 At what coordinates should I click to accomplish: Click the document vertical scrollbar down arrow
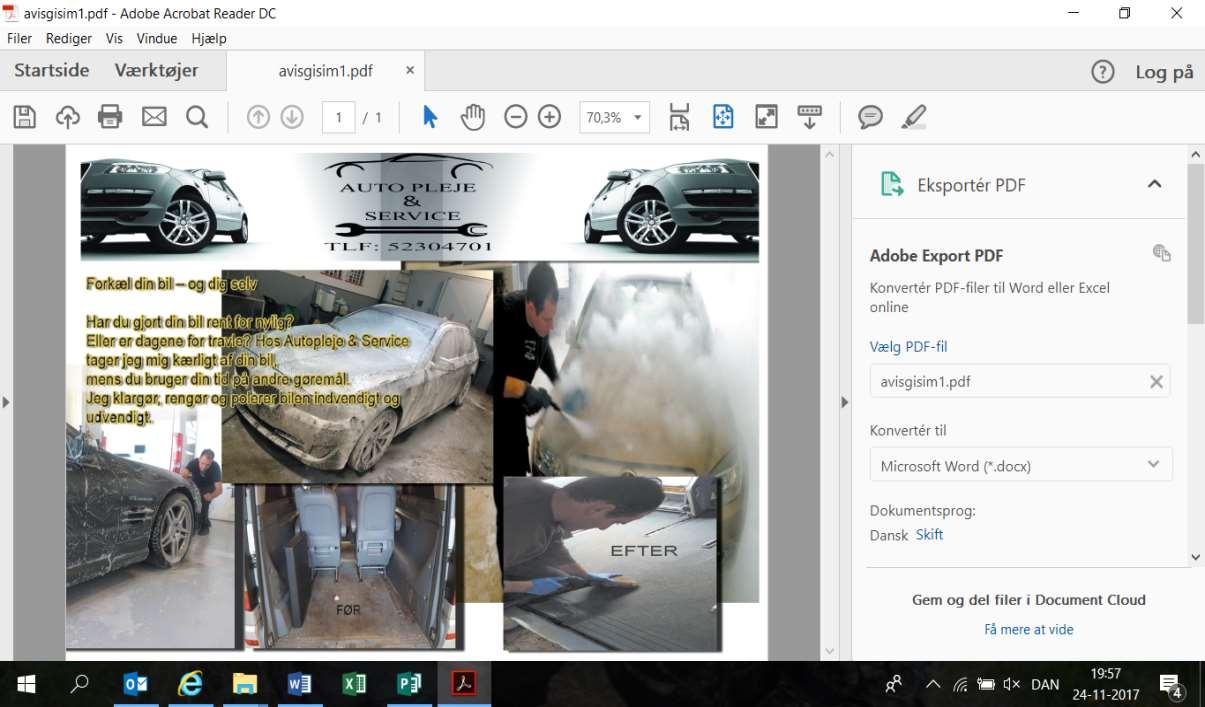point(828,651)
